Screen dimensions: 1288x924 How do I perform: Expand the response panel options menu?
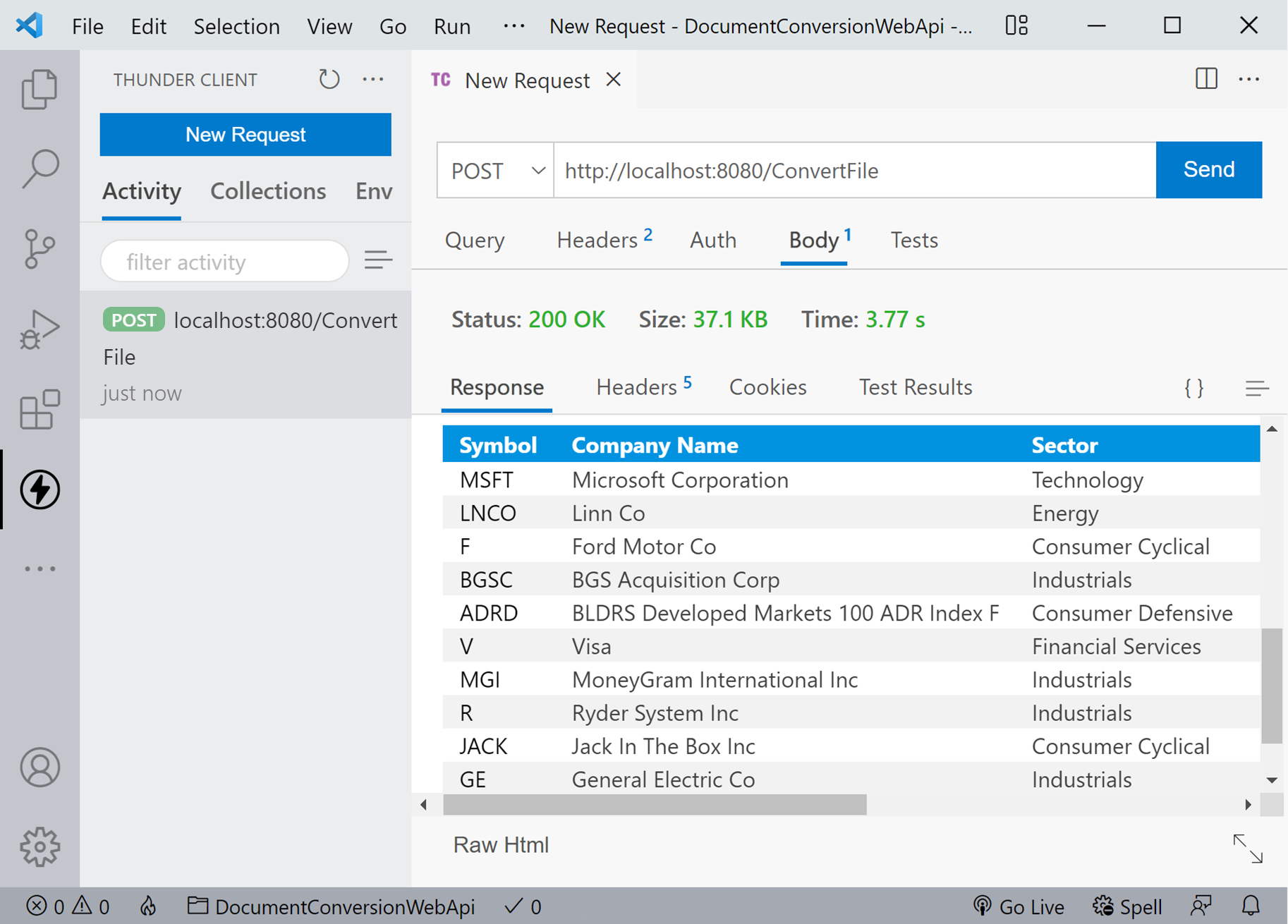[x=1256, y=387]
